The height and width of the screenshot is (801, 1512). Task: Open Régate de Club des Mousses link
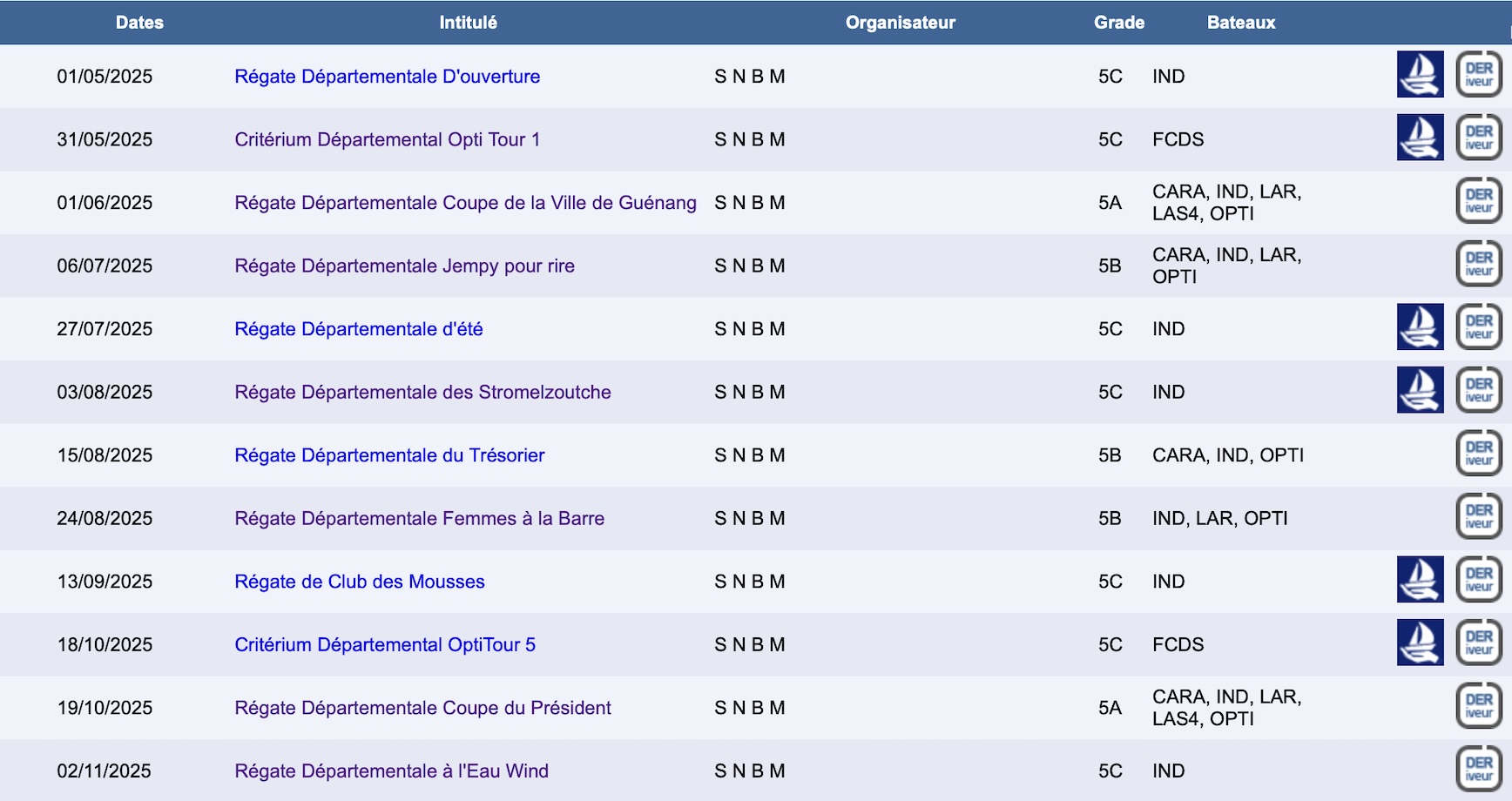pos(360,582)
